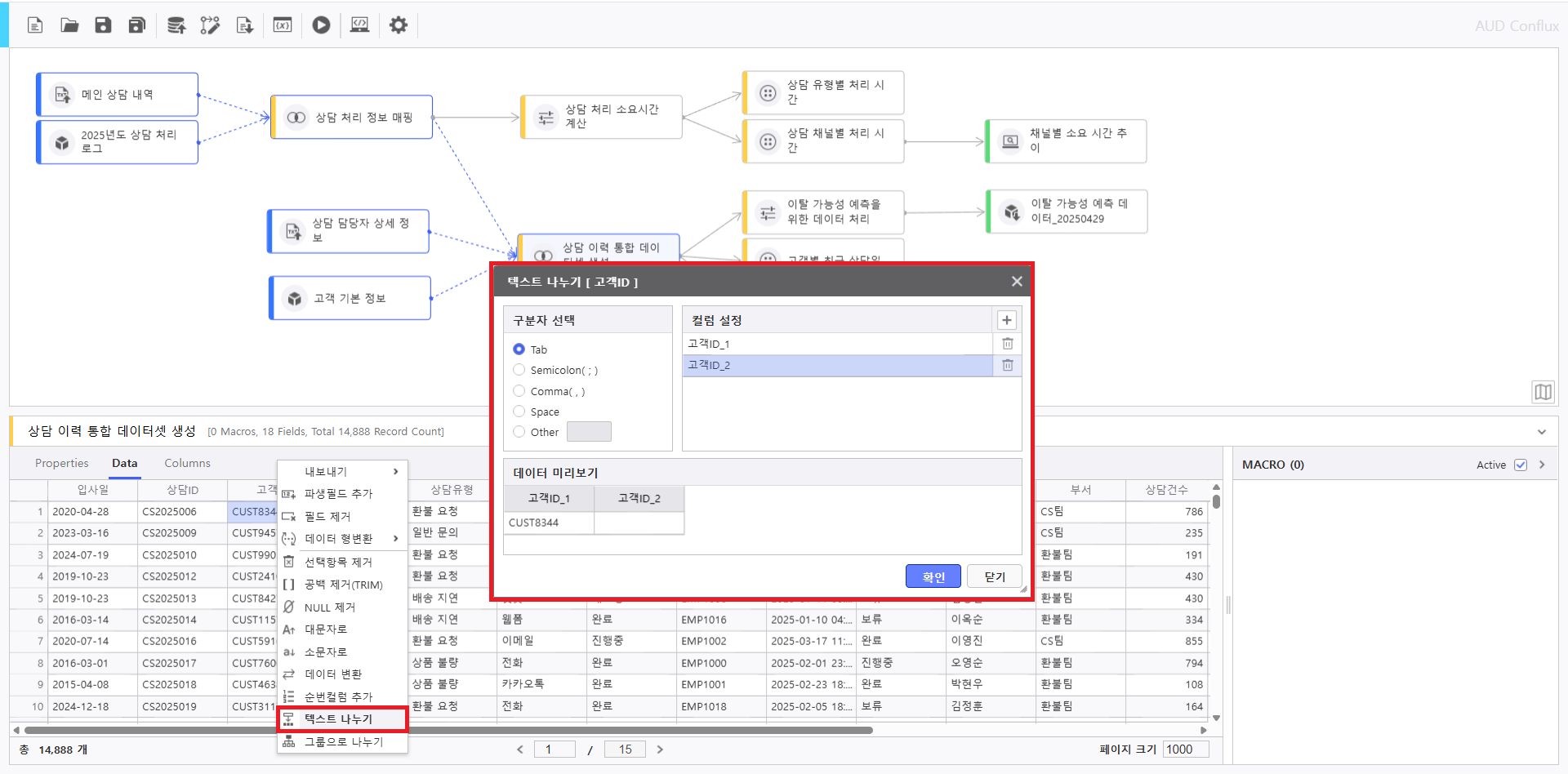Switch to the Columns tab

187,463
